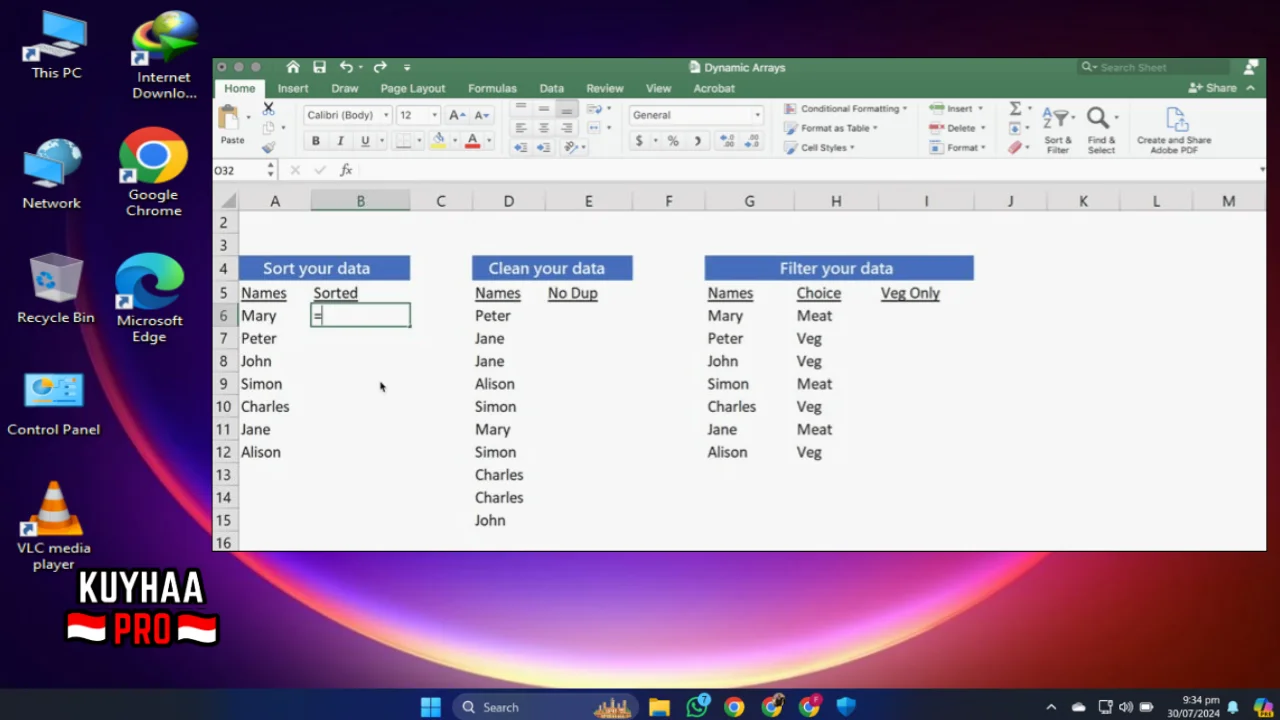Screen dimensions: 1280x720
Task: Undo the last action
Action: pos(346,67)
